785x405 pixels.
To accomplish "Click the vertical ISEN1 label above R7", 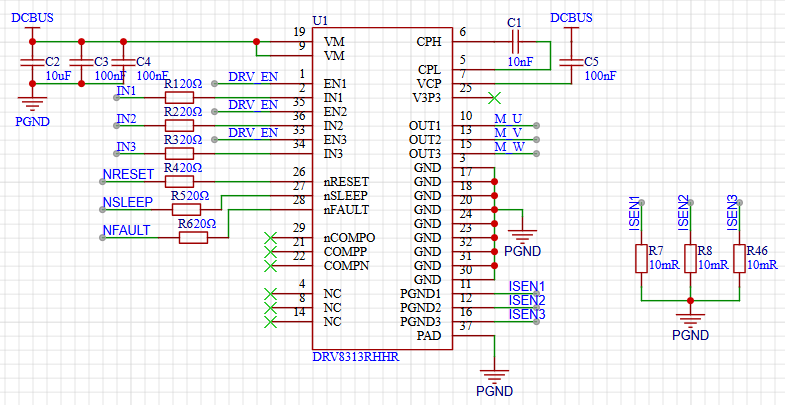I will [x=634, y=213].
